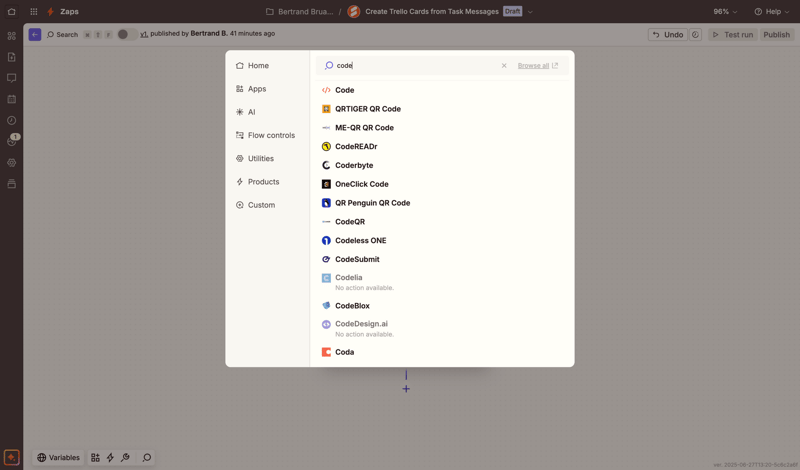
Task: Click the Publish button
Action: coord(777,34)
